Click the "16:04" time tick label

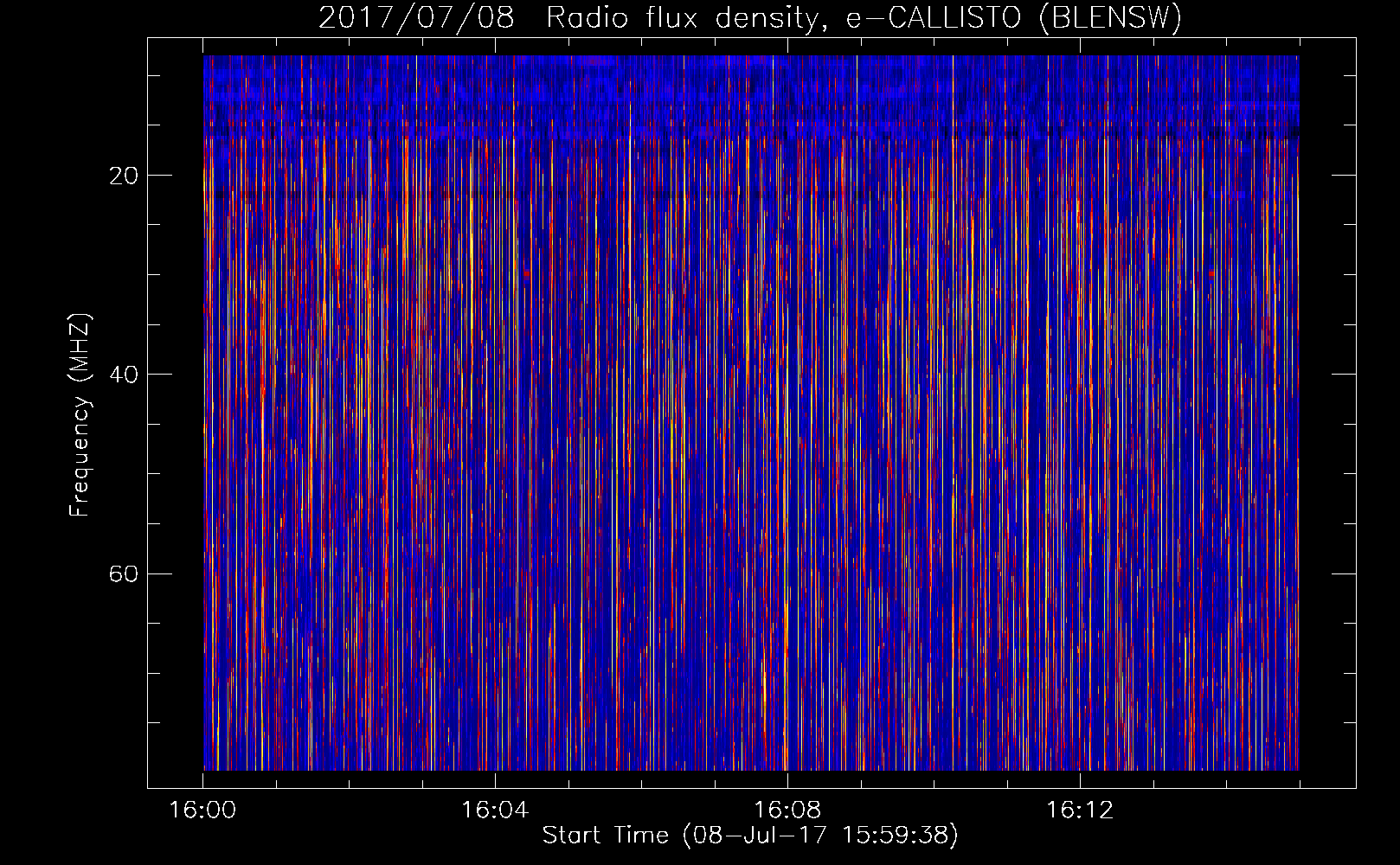point(495,811)
